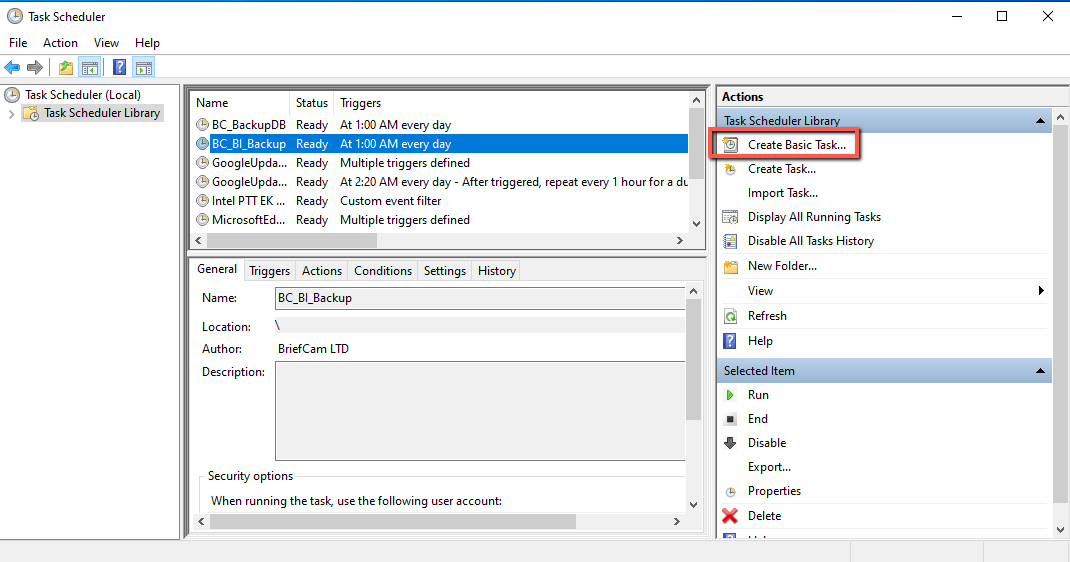The height and width of the screenshot is (562, 1070).
Task: Click the Help icon in Actions pane
Action: 729,341
